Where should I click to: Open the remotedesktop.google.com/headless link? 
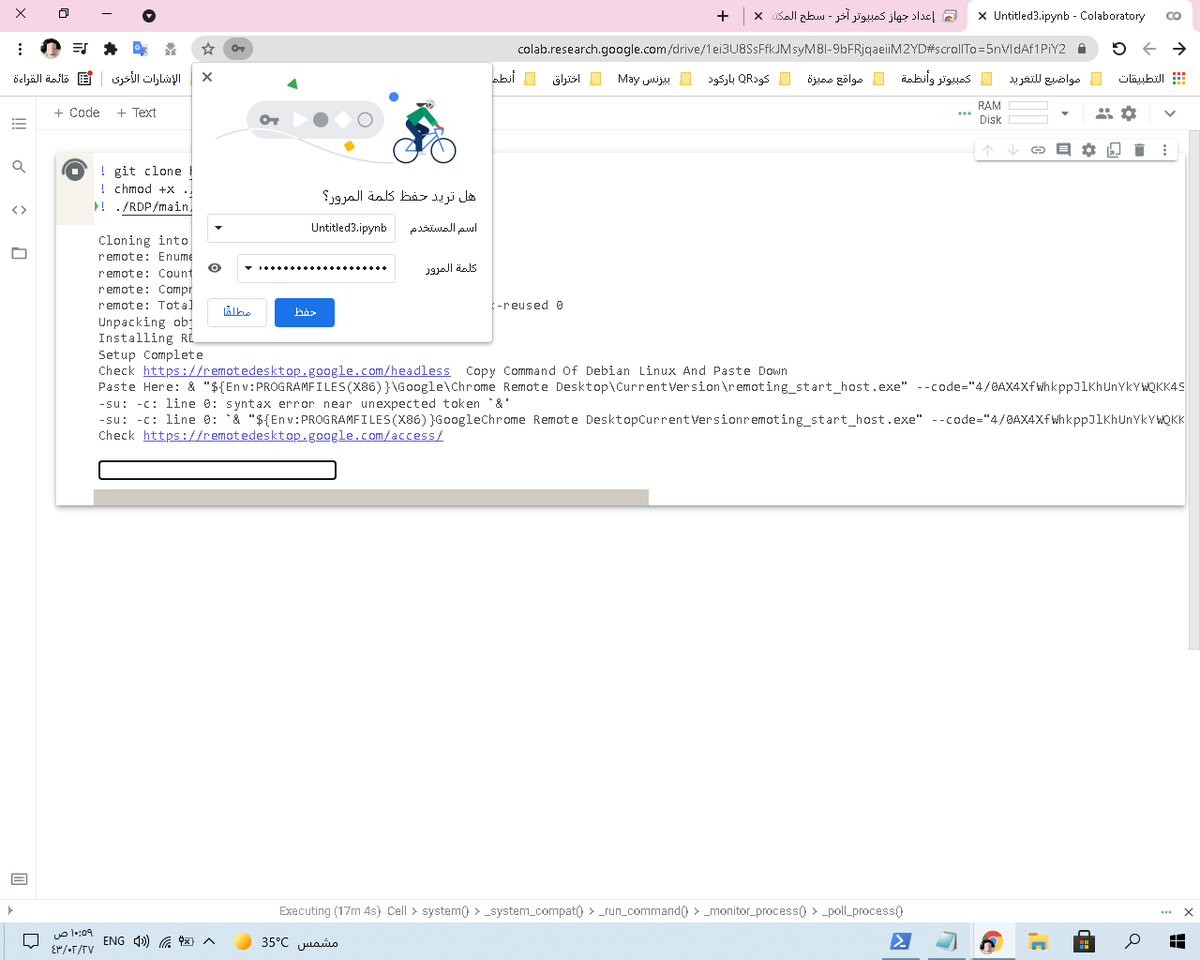[x=296, y=371]
